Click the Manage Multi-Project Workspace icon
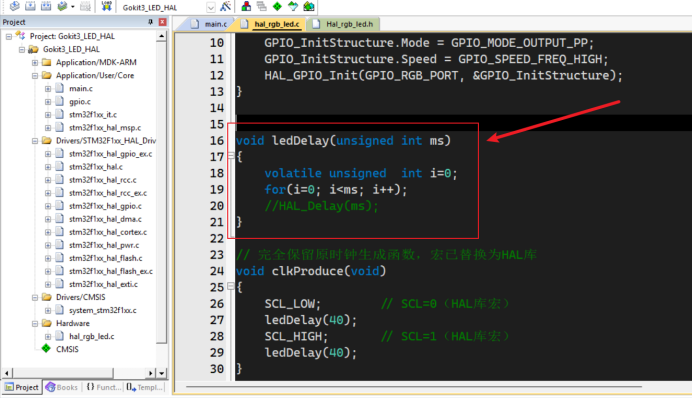 pos(262,6)
